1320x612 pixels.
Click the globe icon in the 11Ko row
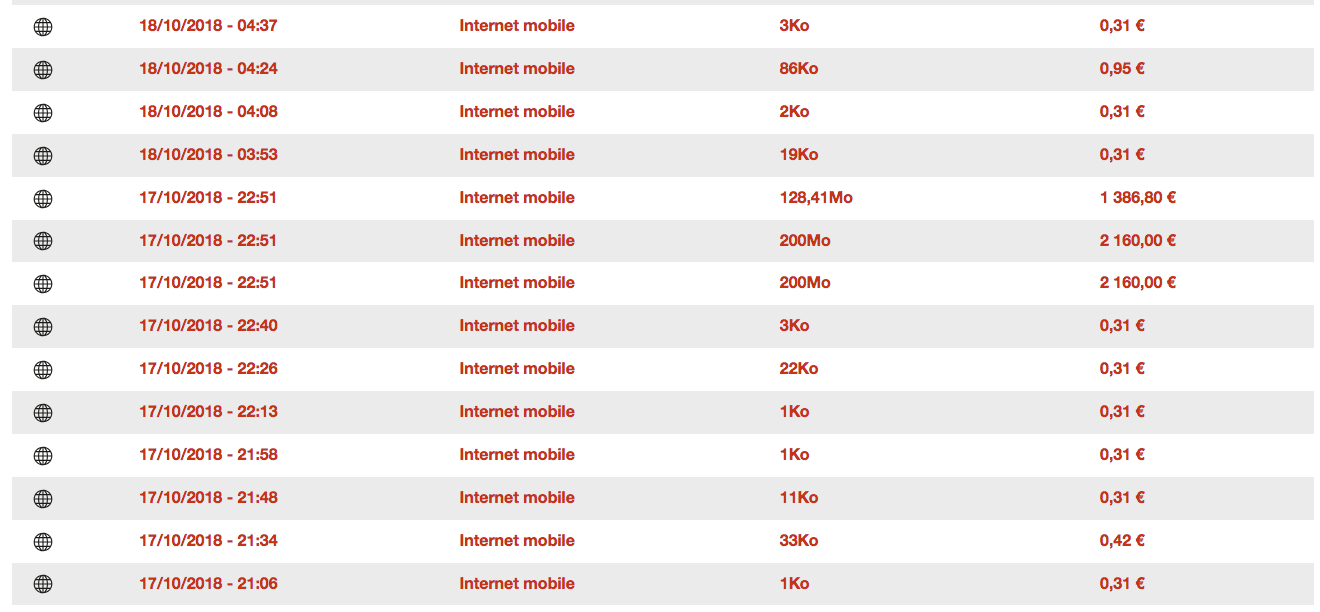(x=43, y=499)
